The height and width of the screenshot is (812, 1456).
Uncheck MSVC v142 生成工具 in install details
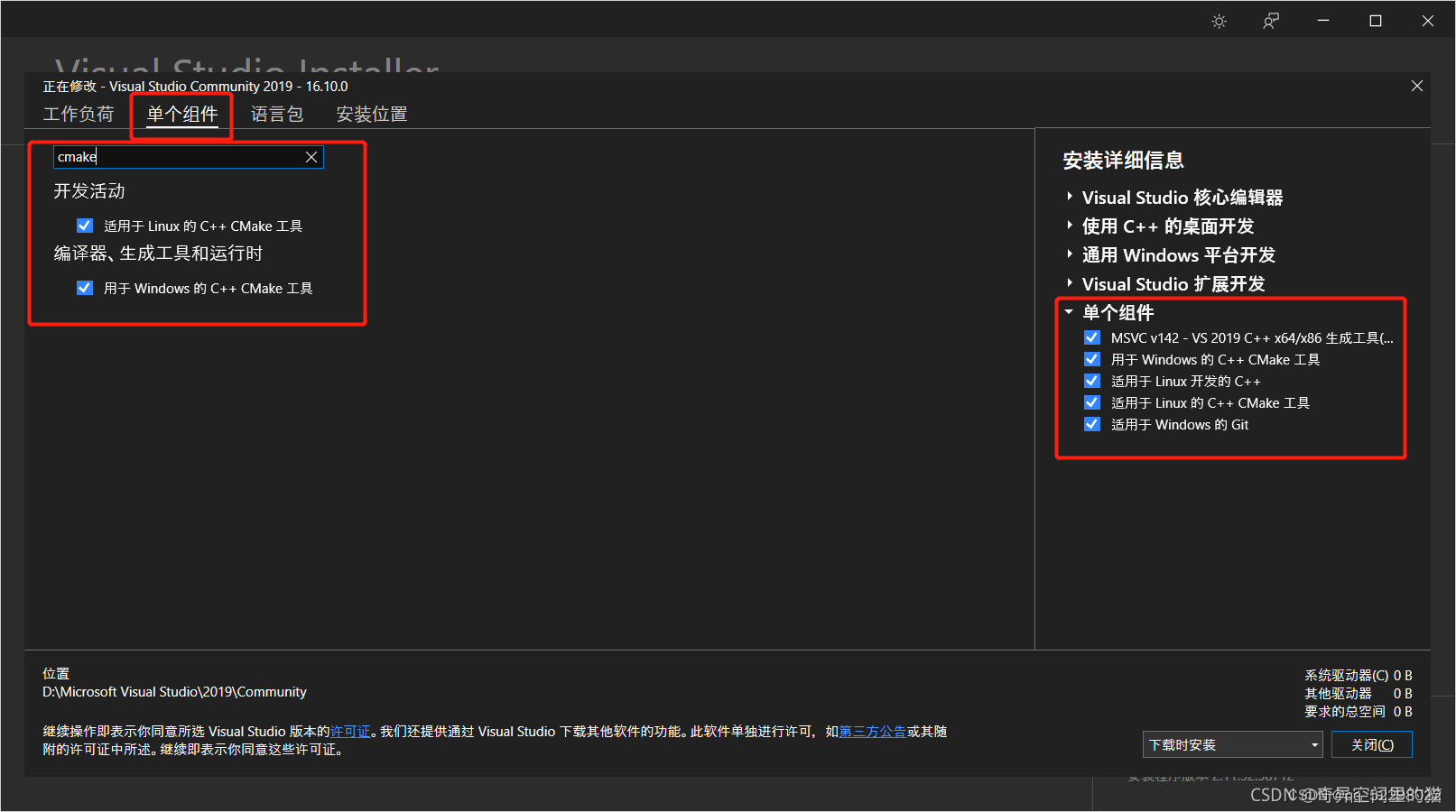coord(1092,337)
